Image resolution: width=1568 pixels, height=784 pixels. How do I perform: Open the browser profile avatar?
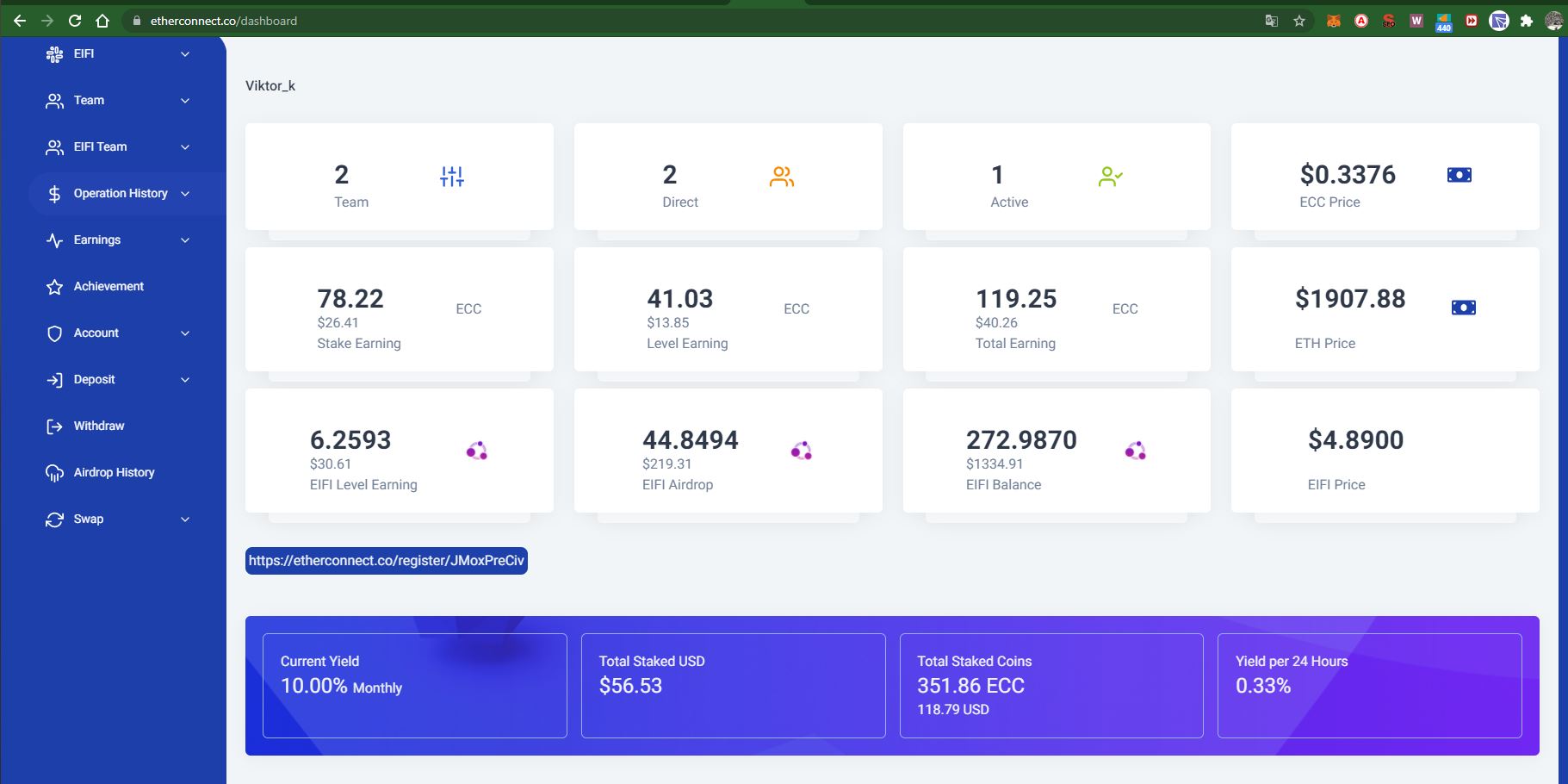tap(1554, 21)
